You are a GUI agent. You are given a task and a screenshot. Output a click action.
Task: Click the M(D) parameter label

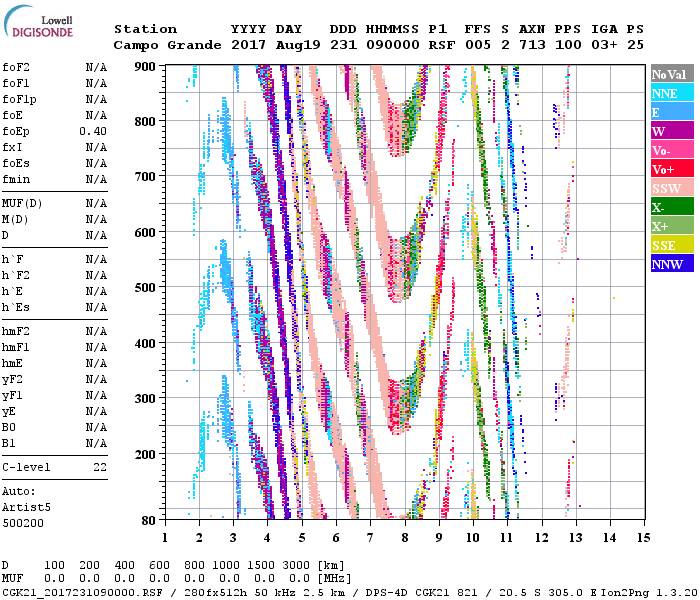click(x=15, y=220)
